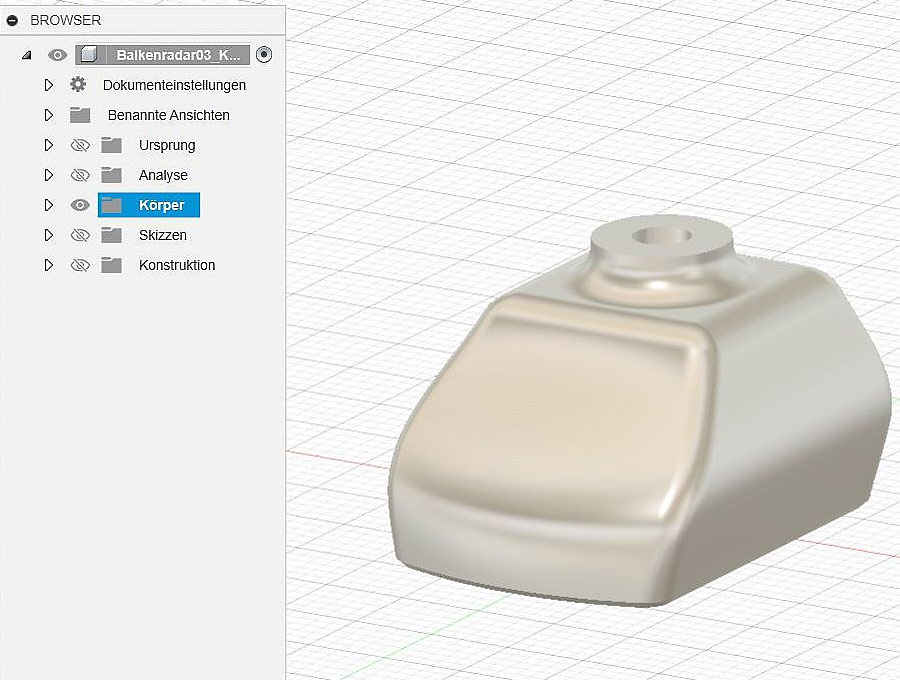Viewport: 900px width, 680px height.
Task: Expand the Ursprung folder
Action: [49, 145]
